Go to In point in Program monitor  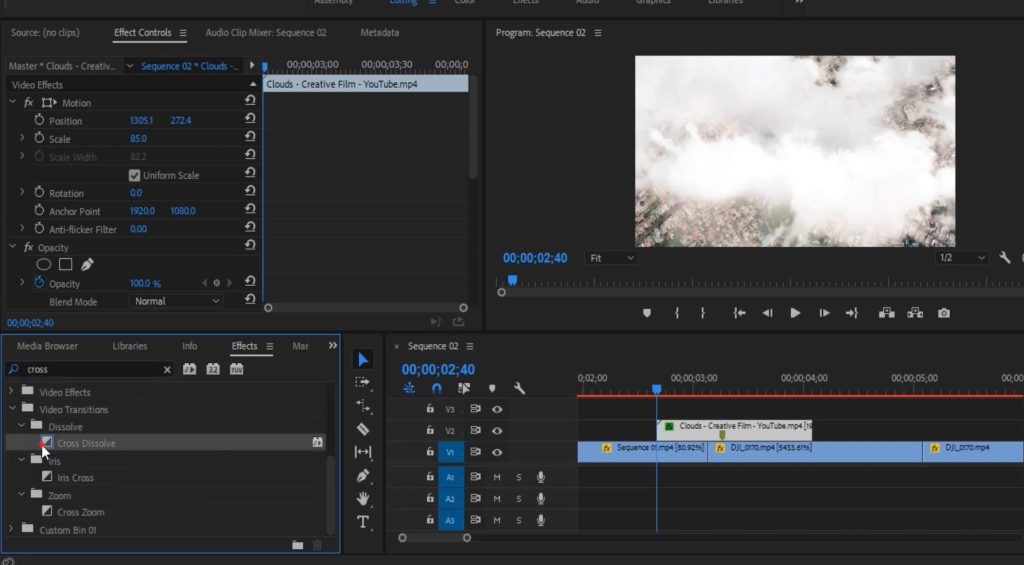(x=739, y=313)
